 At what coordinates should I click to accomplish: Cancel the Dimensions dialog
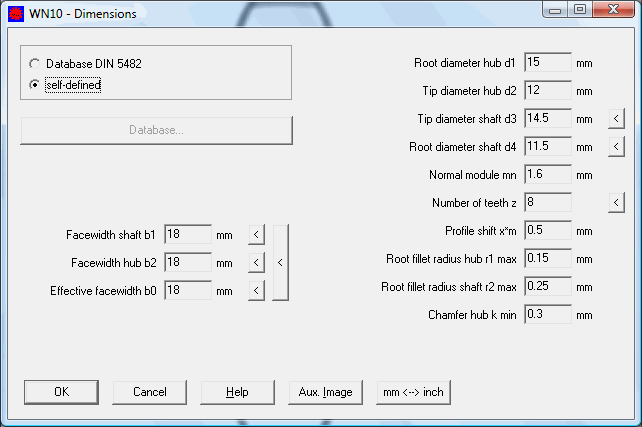pos(150,392)
